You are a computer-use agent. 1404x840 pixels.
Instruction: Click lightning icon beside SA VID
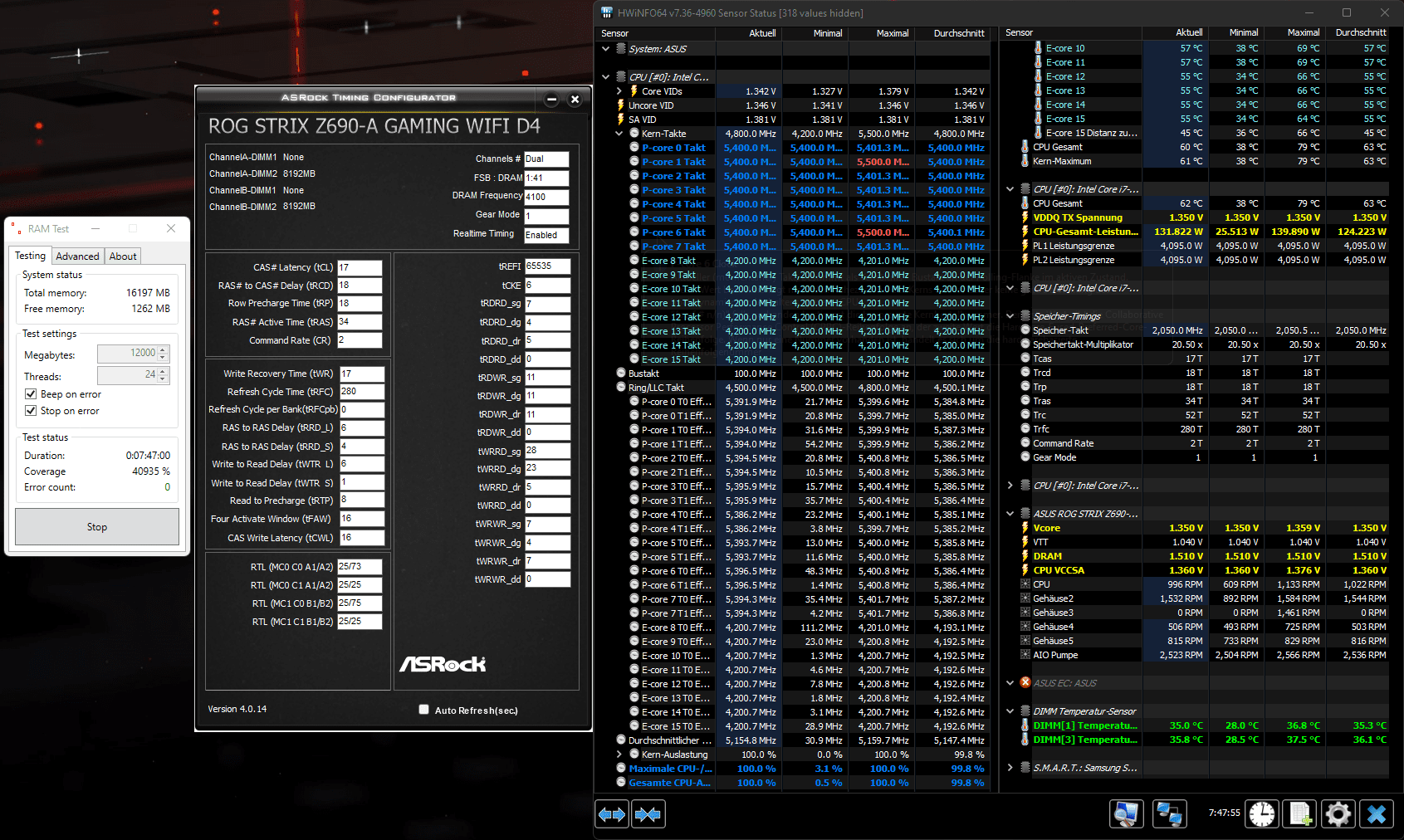coord(620,120)
